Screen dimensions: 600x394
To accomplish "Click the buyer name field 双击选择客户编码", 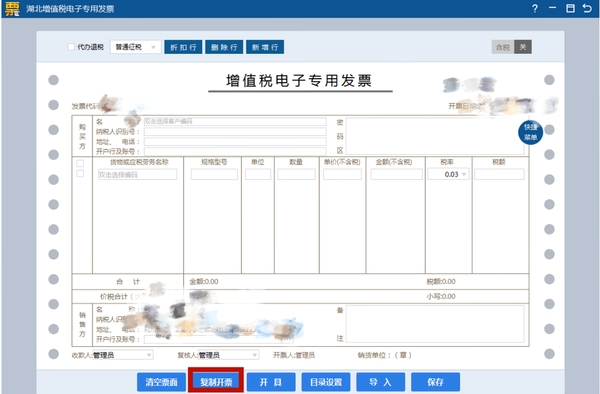I will 235,121.
